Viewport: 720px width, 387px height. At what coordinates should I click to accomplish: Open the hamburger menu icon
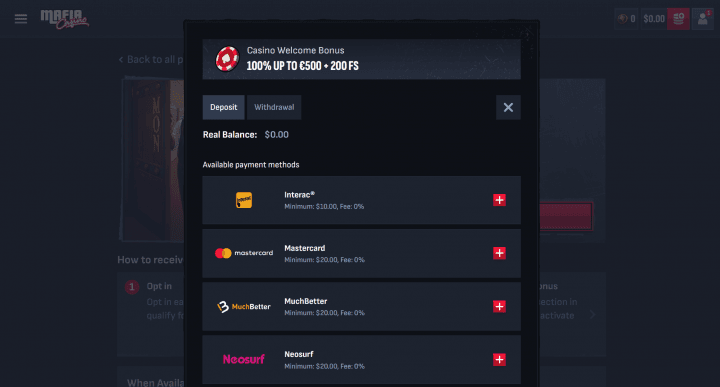pos(21,19)
